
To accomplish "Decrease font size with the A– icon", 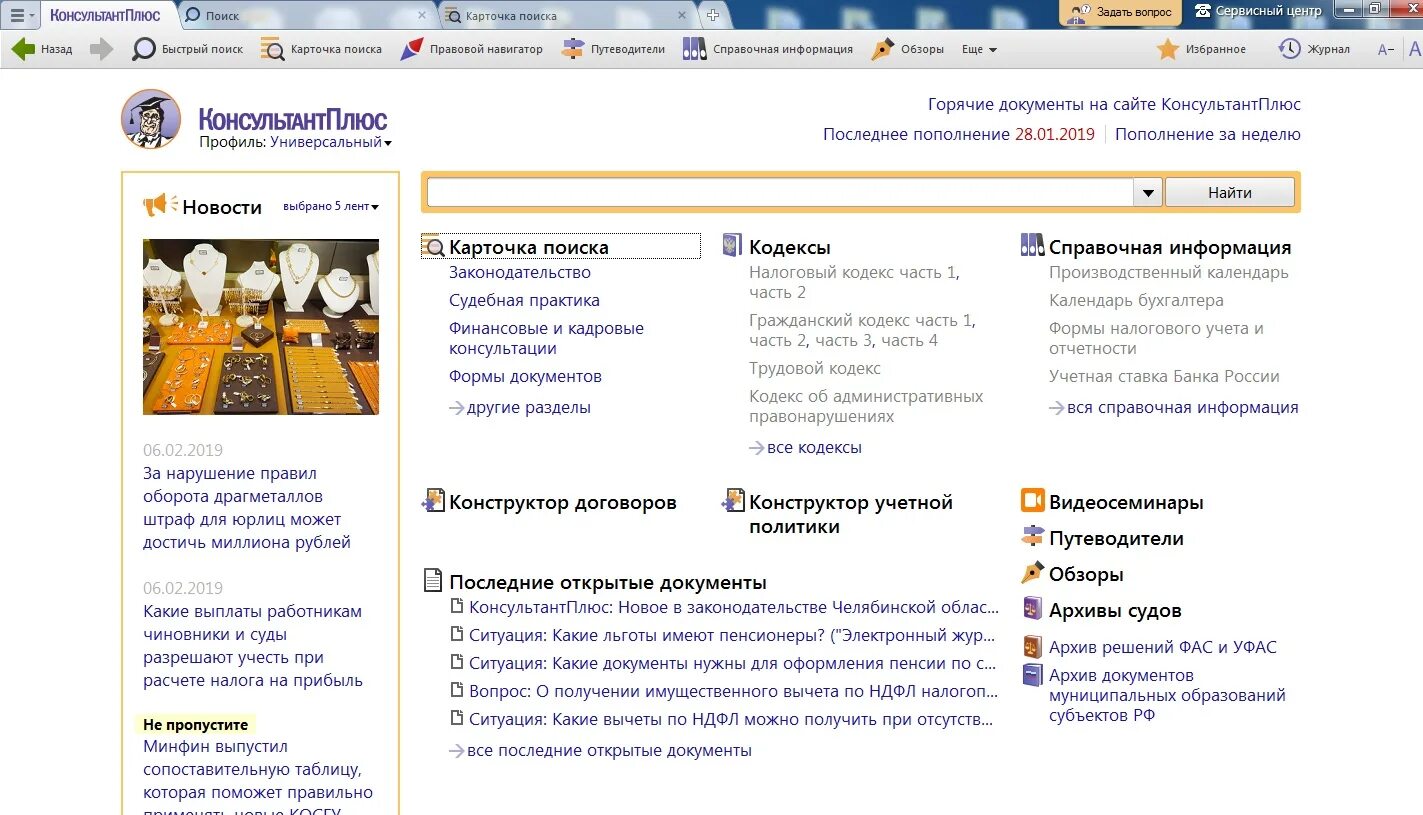I will click(x=1386, y=50).
